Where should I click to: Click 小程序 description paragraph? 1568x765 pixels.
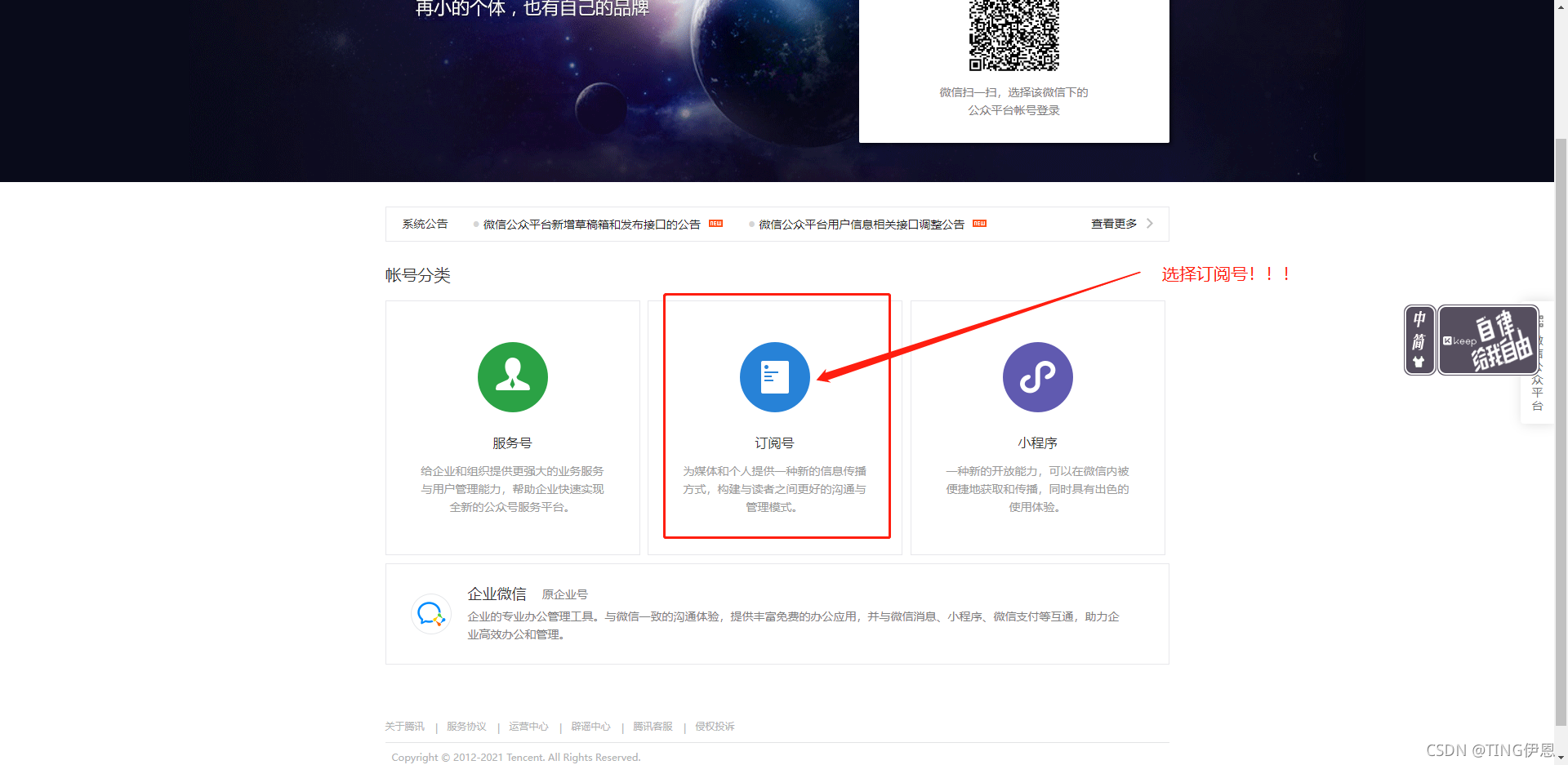pyautogui.click(x=1037, y=489)
